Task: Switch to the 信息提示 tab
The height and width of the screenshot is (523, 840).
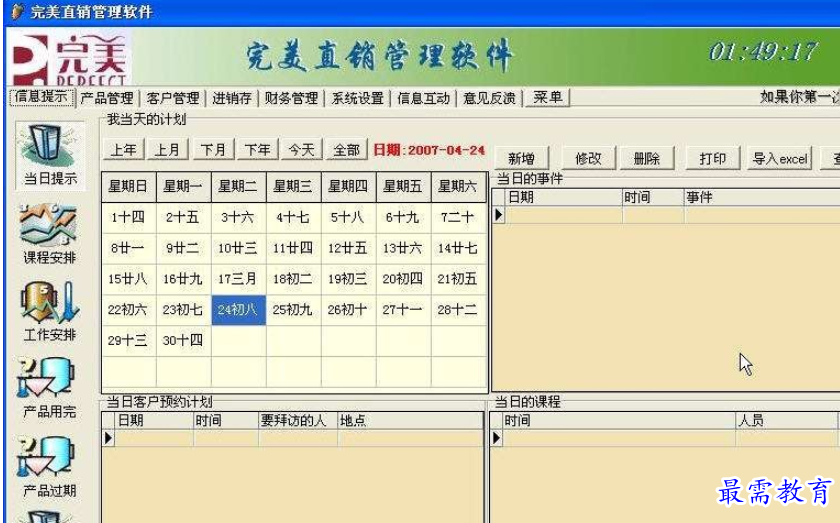Action: 41,97
